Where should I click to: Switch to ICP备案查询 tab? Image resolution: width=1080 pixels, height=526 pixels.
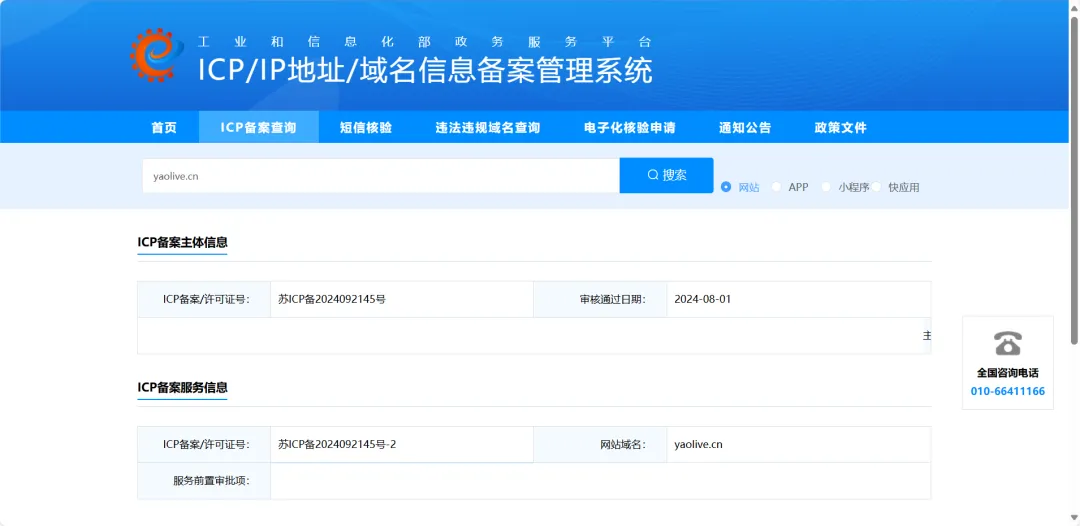258,127
